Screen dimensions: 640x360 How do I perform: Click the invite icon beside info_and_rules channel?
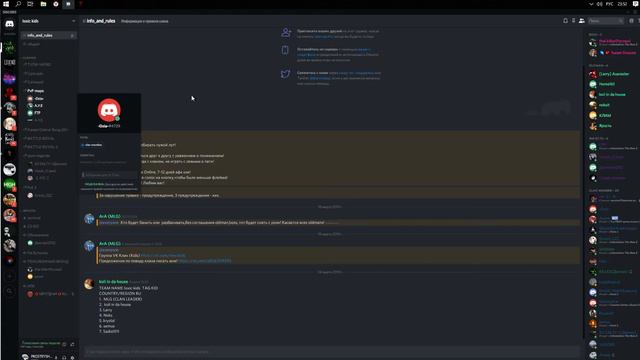pyautogui.click(x=72, y=36)
